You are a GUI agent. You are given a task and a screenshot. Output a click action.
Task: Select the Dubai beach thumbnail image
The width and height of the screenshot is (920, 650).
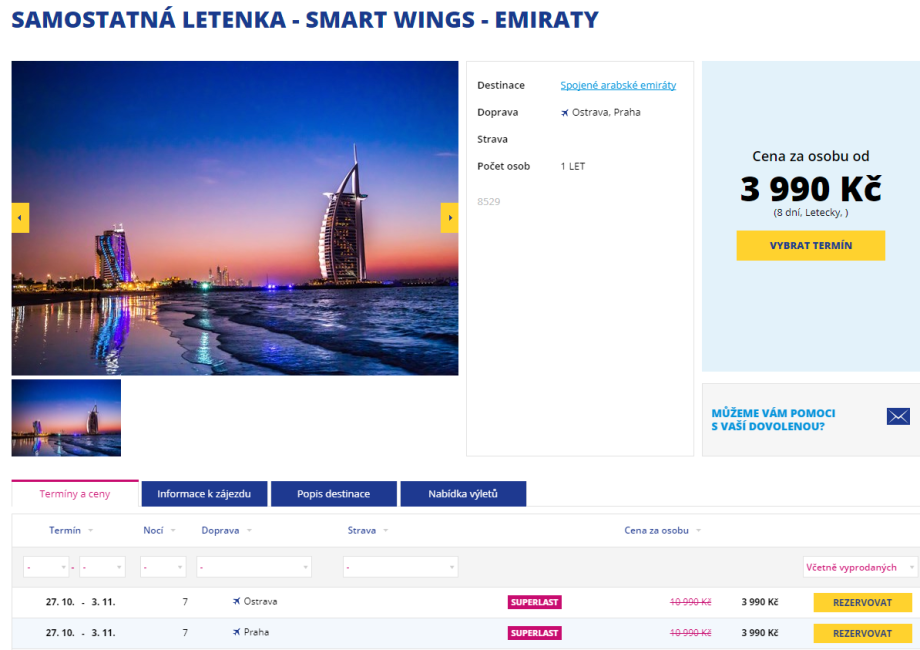(x=66, y=418)
